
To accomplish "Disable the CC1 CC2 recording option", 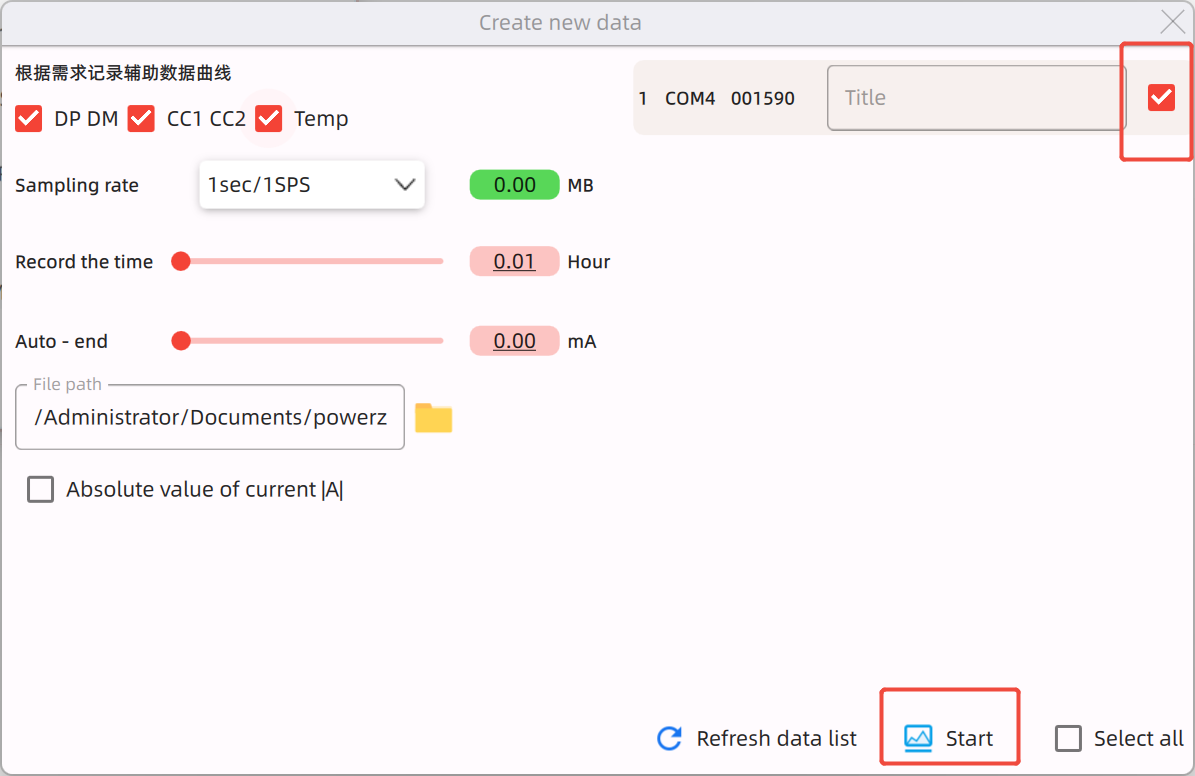I will pos(141,118).
